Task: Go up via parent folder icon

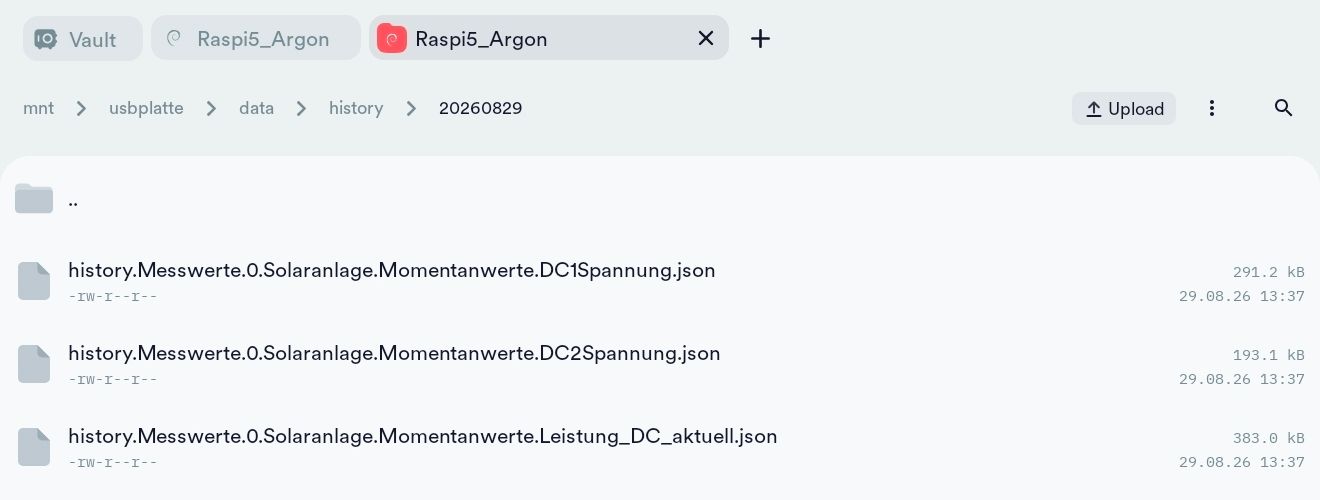Action: click(x=34, y=199)
